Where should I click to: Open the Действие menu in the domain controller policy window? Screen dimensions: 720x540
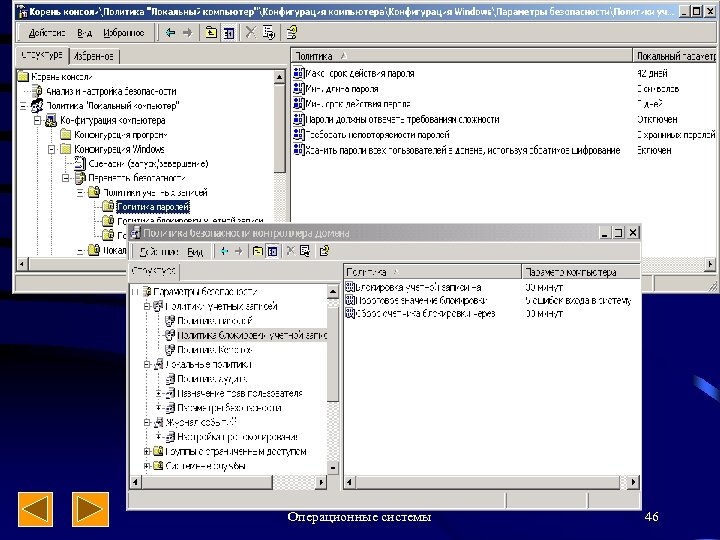[158, 252]
